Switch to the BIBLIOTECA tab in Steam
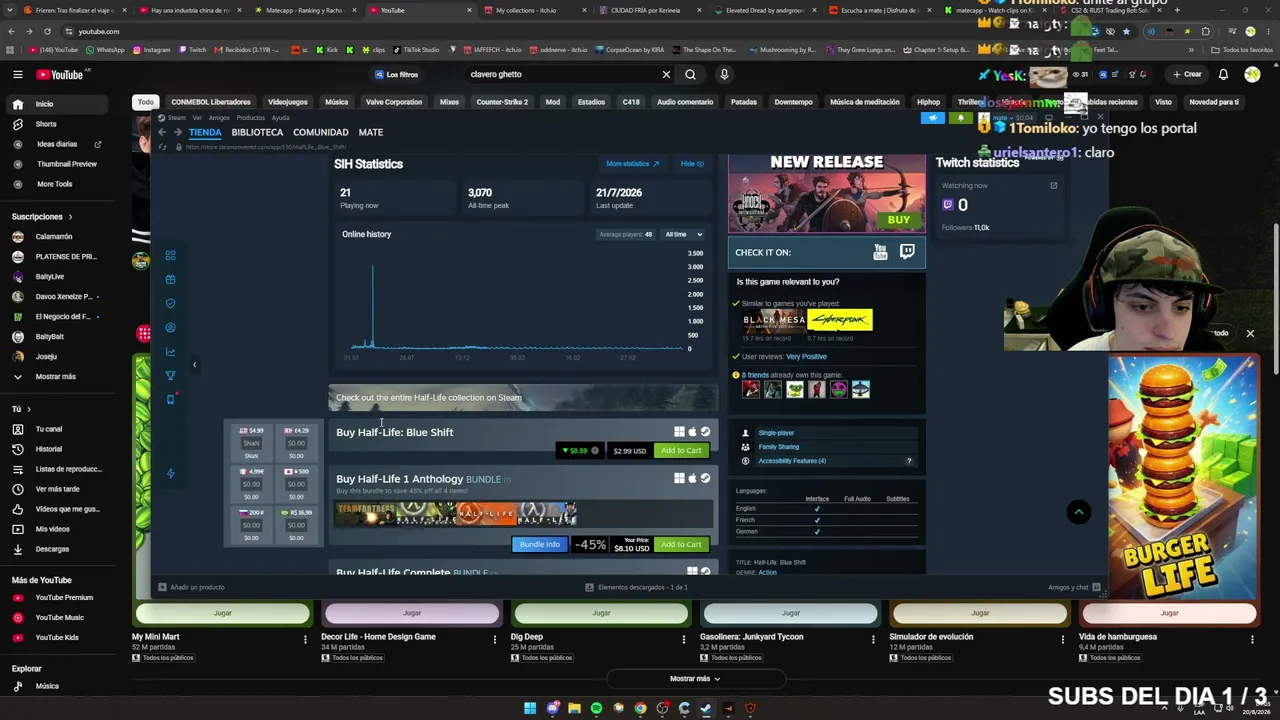This screenshot has height=720, width=1280. tap(257, 132)
